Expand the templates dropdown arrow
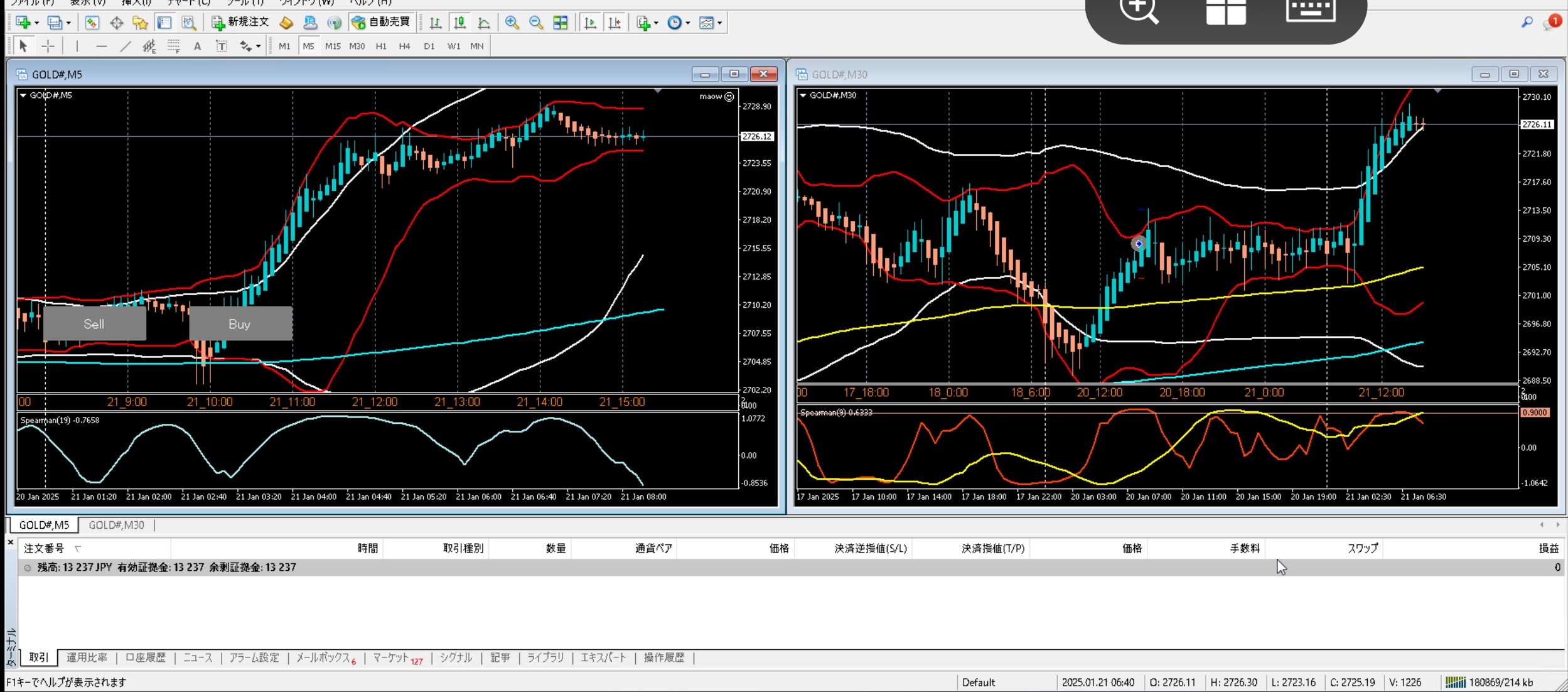Viewport: 1568px width, 692px height. click(x=719, y=23)
